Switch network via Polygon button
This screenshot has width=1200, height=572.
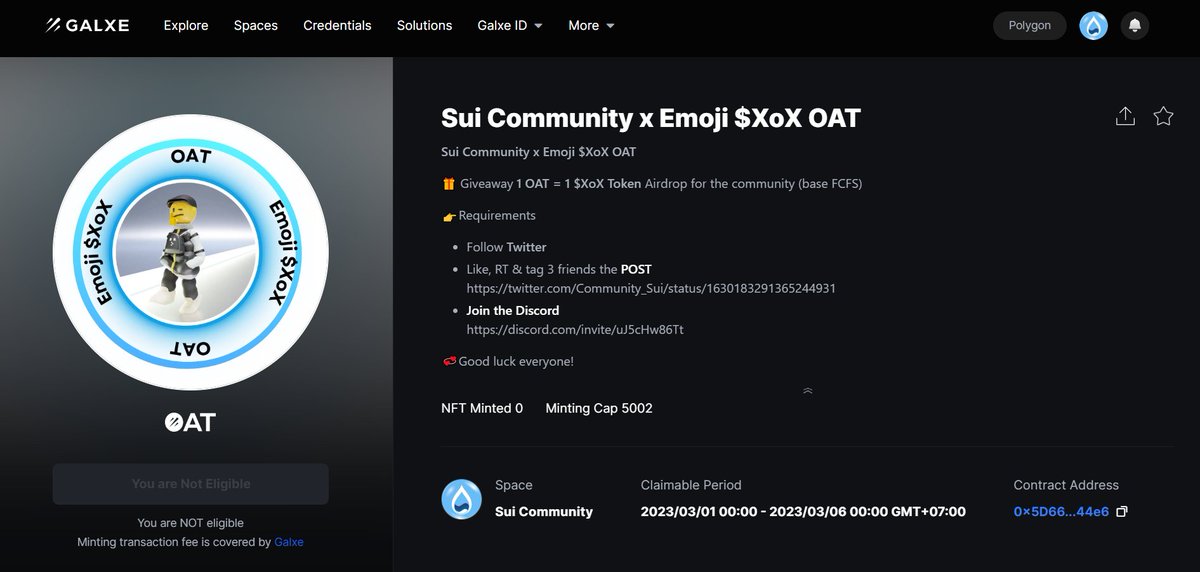pos(1029,25)
